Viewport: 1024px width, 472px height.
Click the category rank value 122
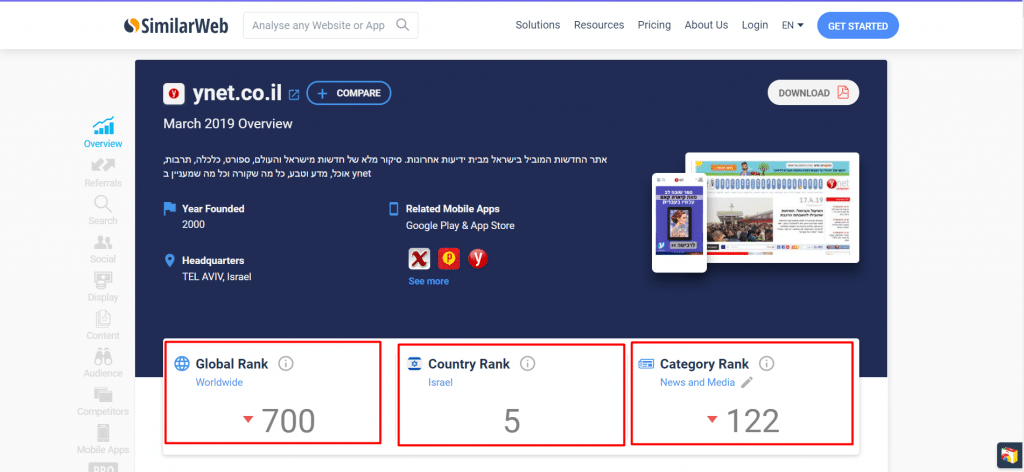coord(753,421)
